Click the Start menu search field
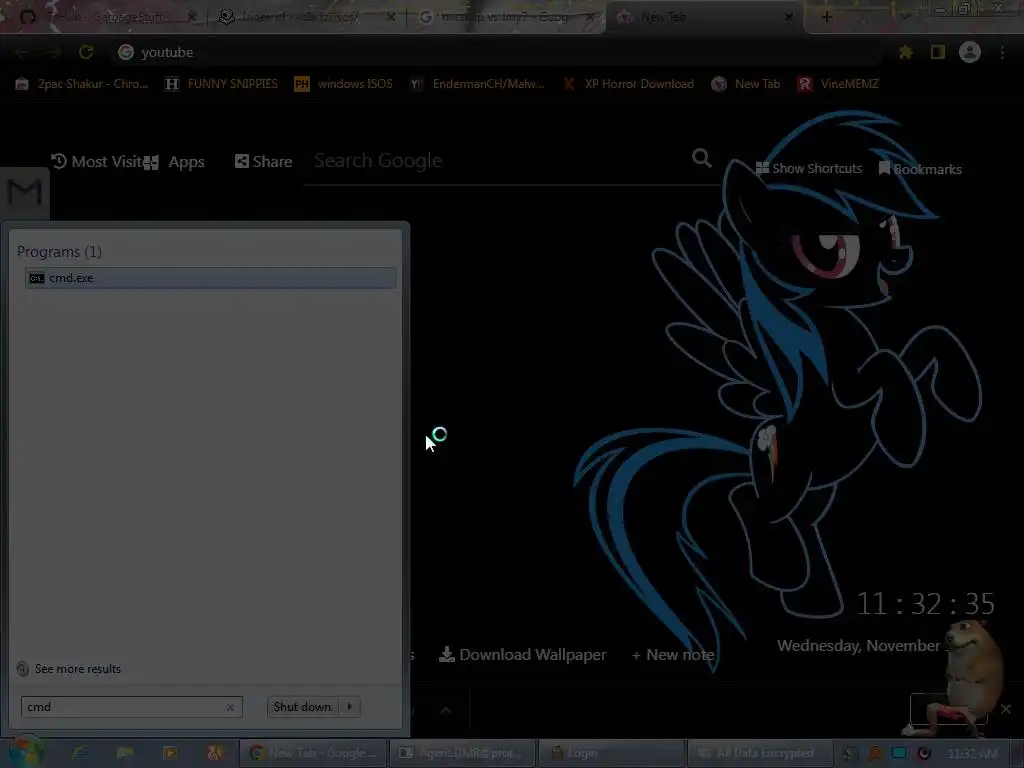 tap(131, 707)
